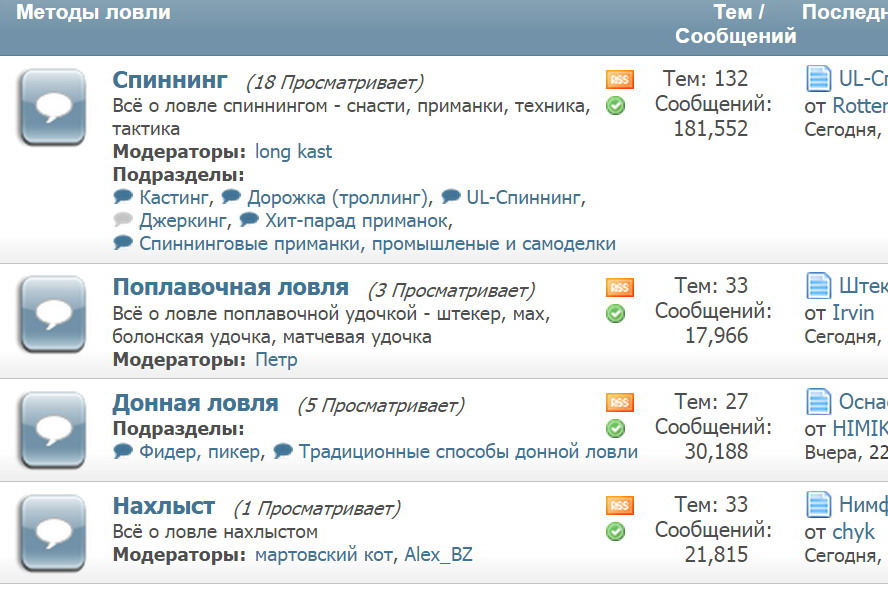Click the RSS icon for Донная ловля
This screenshot has height=591, width=888.
[619, 403]
